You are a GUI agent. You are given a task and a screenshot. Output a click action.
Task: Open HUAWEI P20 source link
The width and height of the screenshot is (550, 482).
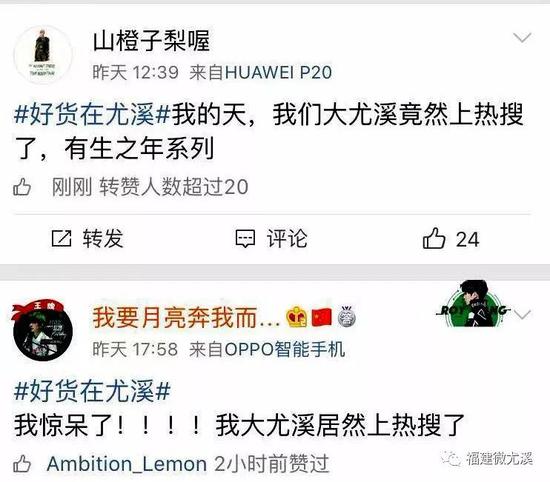(x=278, y=73)
